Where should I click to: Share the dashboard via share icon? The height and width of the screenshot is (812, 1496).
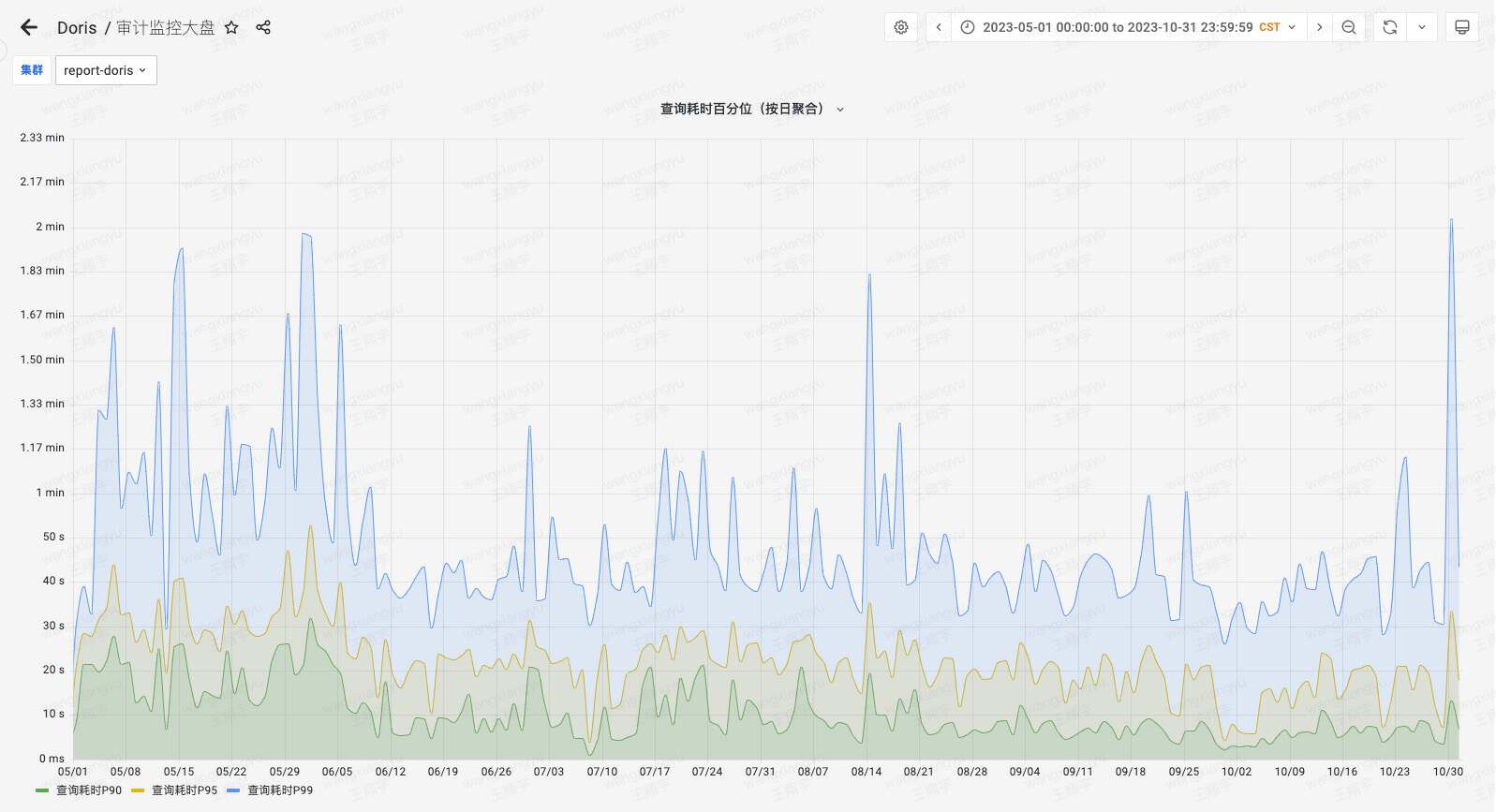263,27
